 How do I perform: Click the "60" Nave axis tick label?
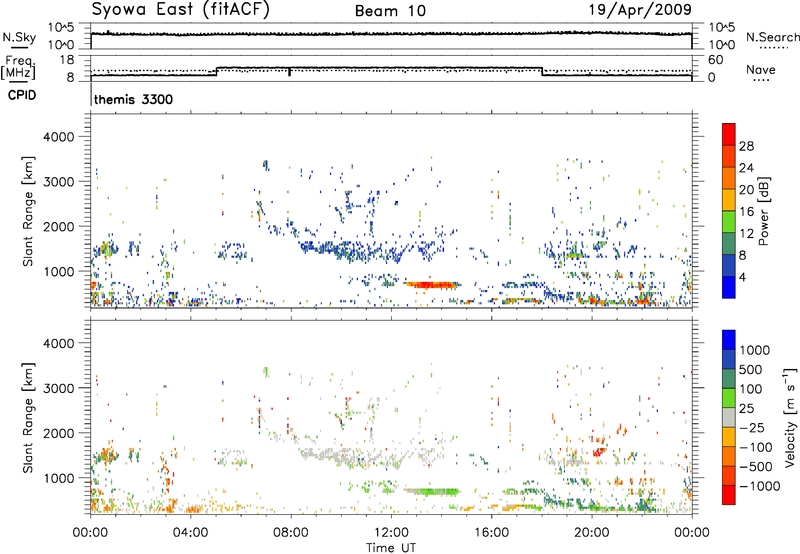pos(715,60)
